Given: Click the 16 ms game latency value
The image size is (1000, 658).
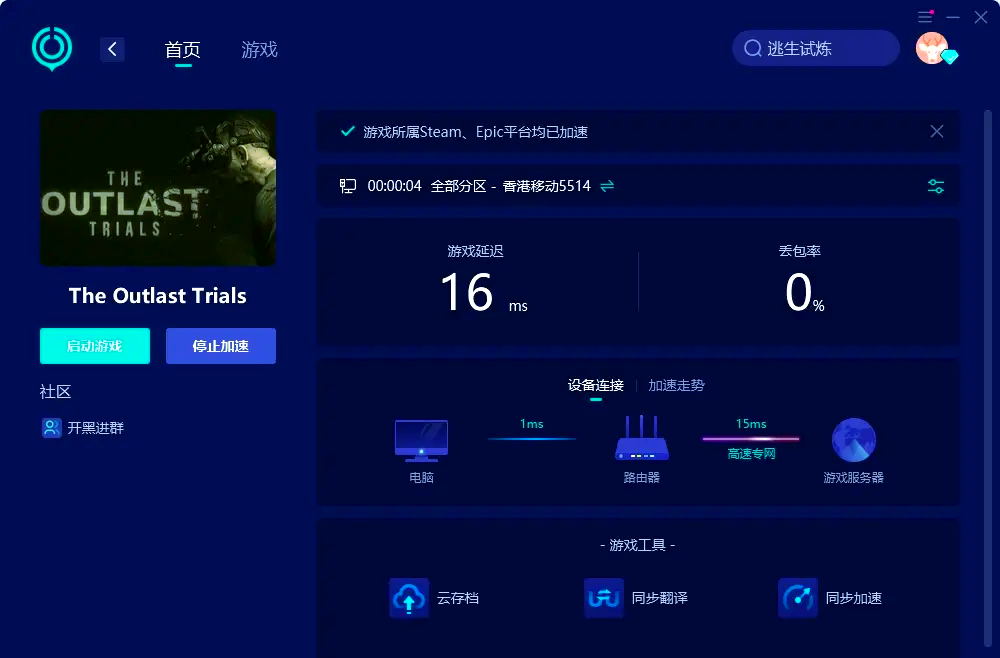Looking at the screenshot, I should click(483, 293).
